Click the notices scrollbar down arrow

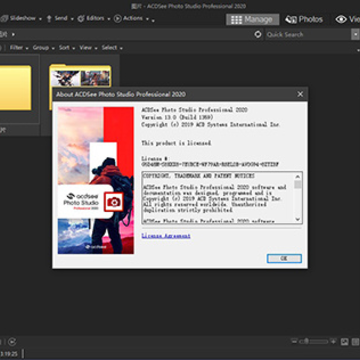[298, 219]
